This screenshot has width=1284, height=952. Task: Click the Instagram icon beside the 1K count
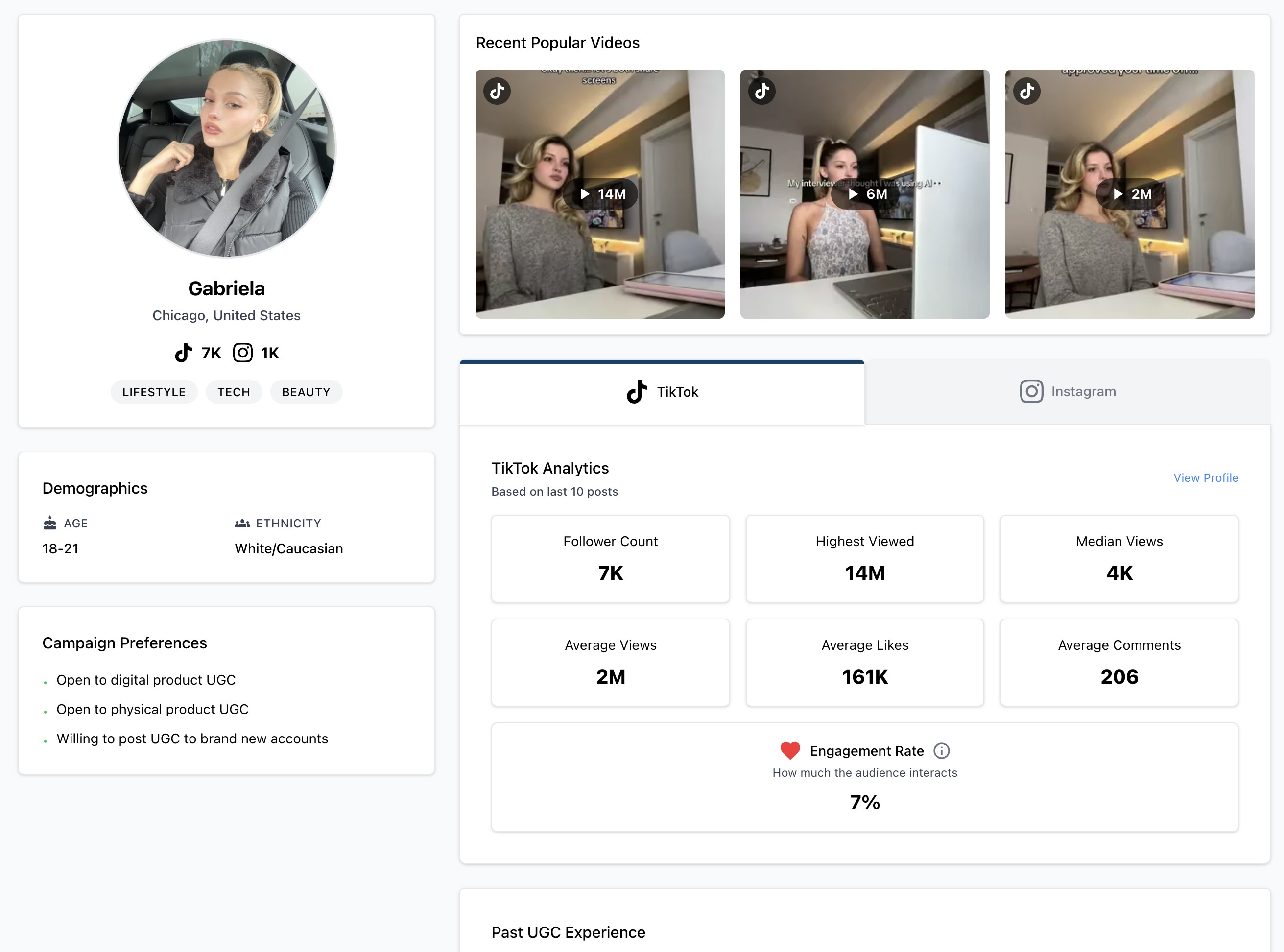[242, 352]
